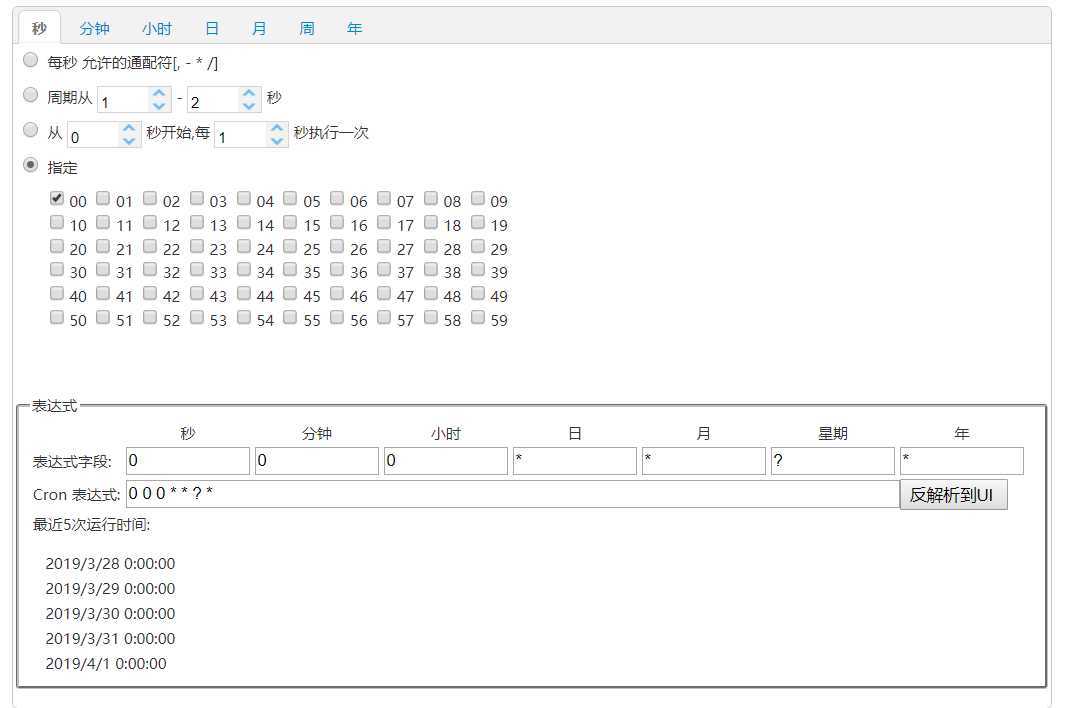Image resolution: width=1065 pixels, height=708 pixels.
Task: Select the 每秒 wildcard radio option
Action: coord(31,60)
